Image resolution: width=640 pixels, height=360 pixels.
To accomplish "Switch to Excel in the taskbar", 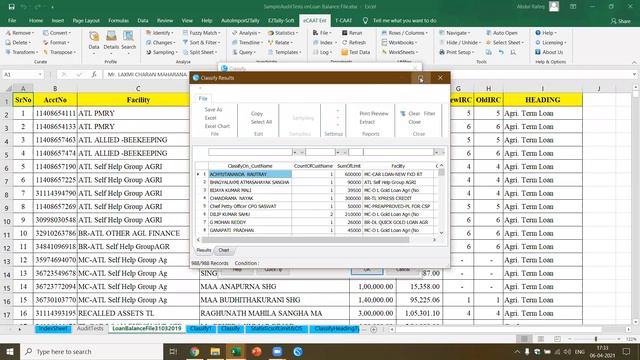I will pos(236,351).
